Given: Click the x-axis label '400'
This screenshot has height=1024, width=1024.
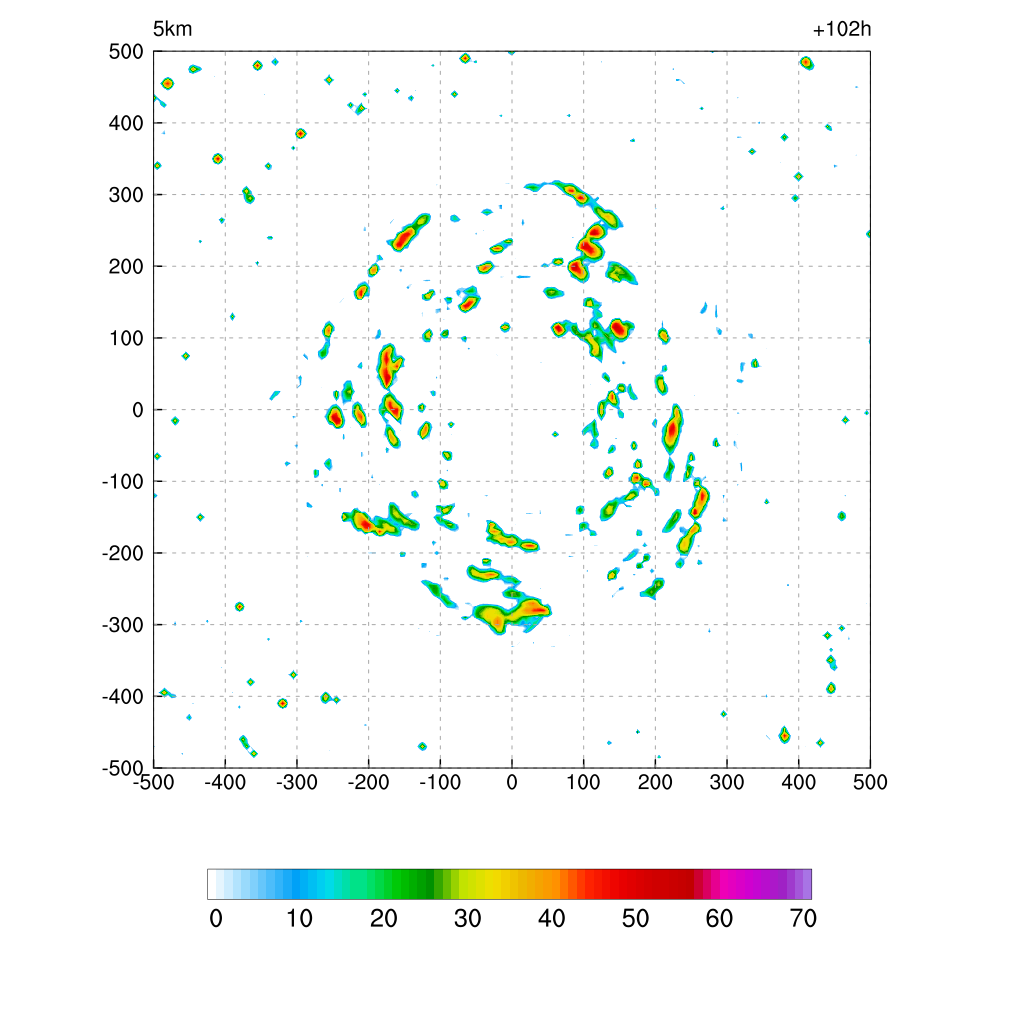Looking at the screenshot, I should pyautogui.click(x=799, y=782).
